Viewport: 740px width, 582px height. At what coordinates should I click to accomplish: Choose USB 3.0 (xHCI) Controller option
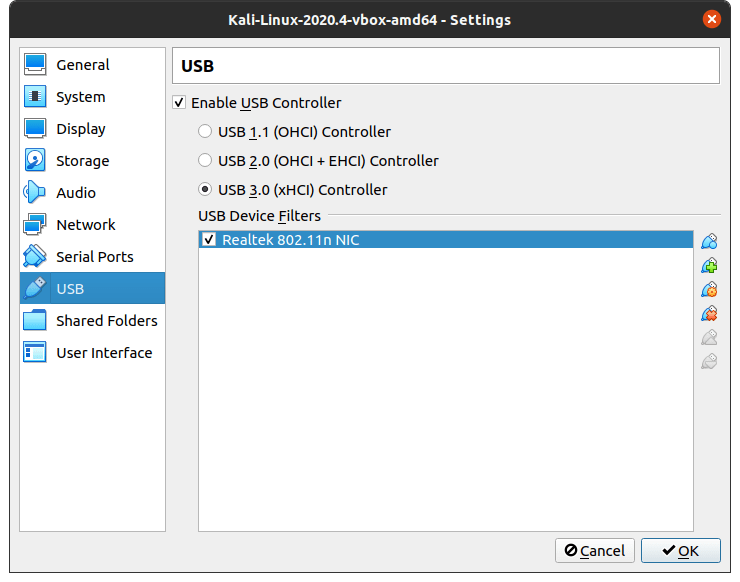pos(205,189)
